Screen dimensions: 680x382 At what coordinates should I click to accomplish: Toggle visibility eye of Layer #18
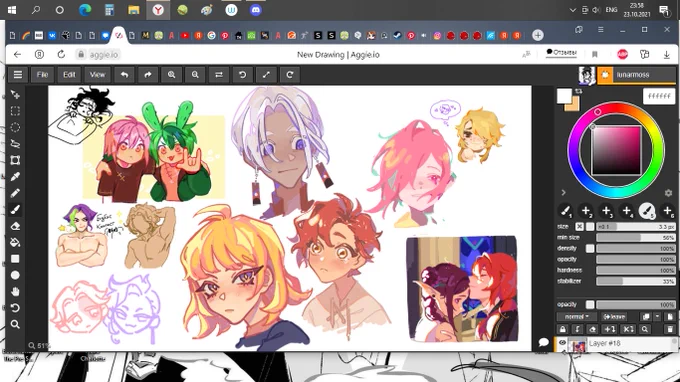coord(562,343)
